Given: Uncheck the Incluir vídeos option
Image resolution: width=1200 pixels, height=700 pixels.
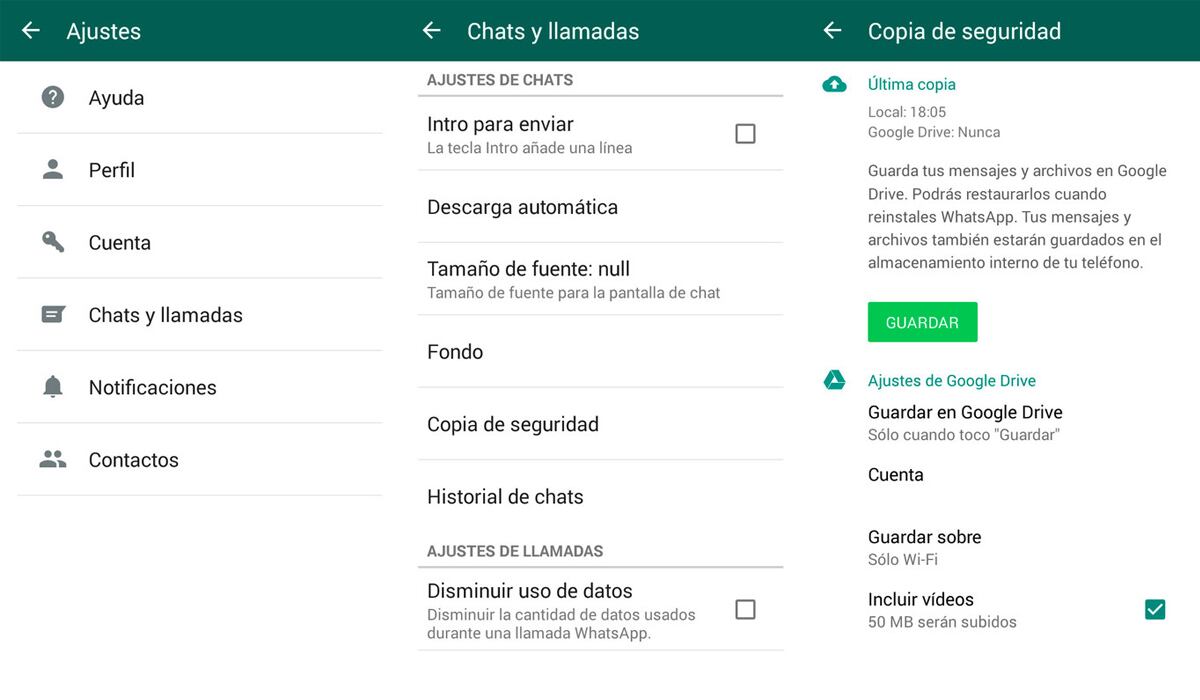Looking at the screenshot, I should [1156, 607].
